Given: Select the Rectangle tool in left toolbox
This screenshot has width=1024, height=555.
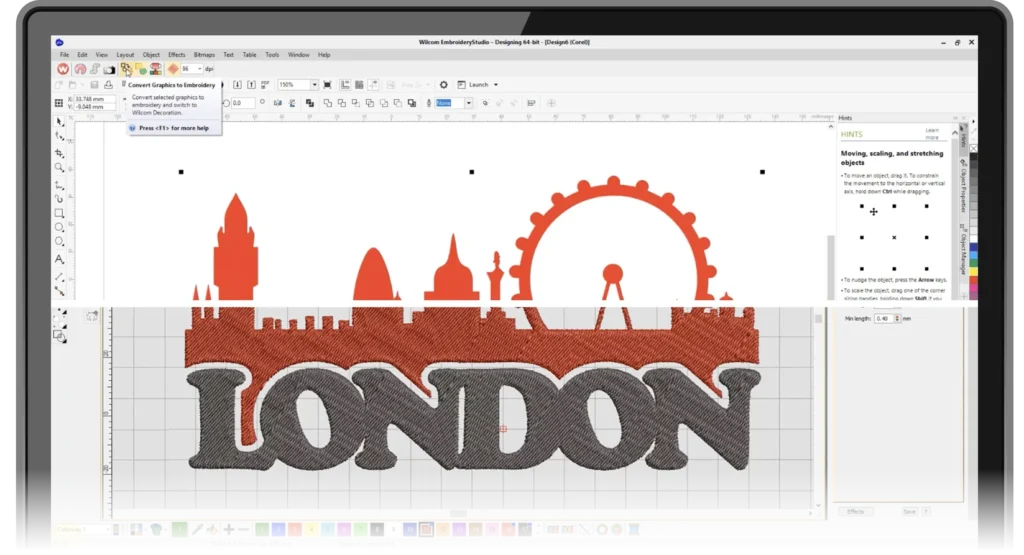Looking at the screenshot, I should click(x=59, y=213).
